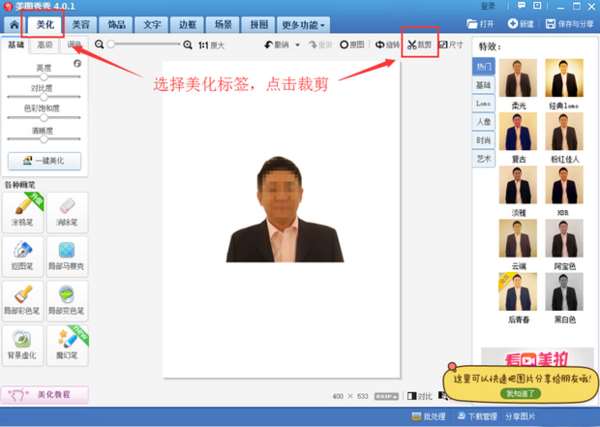This screenshot has height=427, width=600.
Task: Reset adjustments with the refresh icon near 亮度
Action: pyautogui.click(x=77, y=64)
